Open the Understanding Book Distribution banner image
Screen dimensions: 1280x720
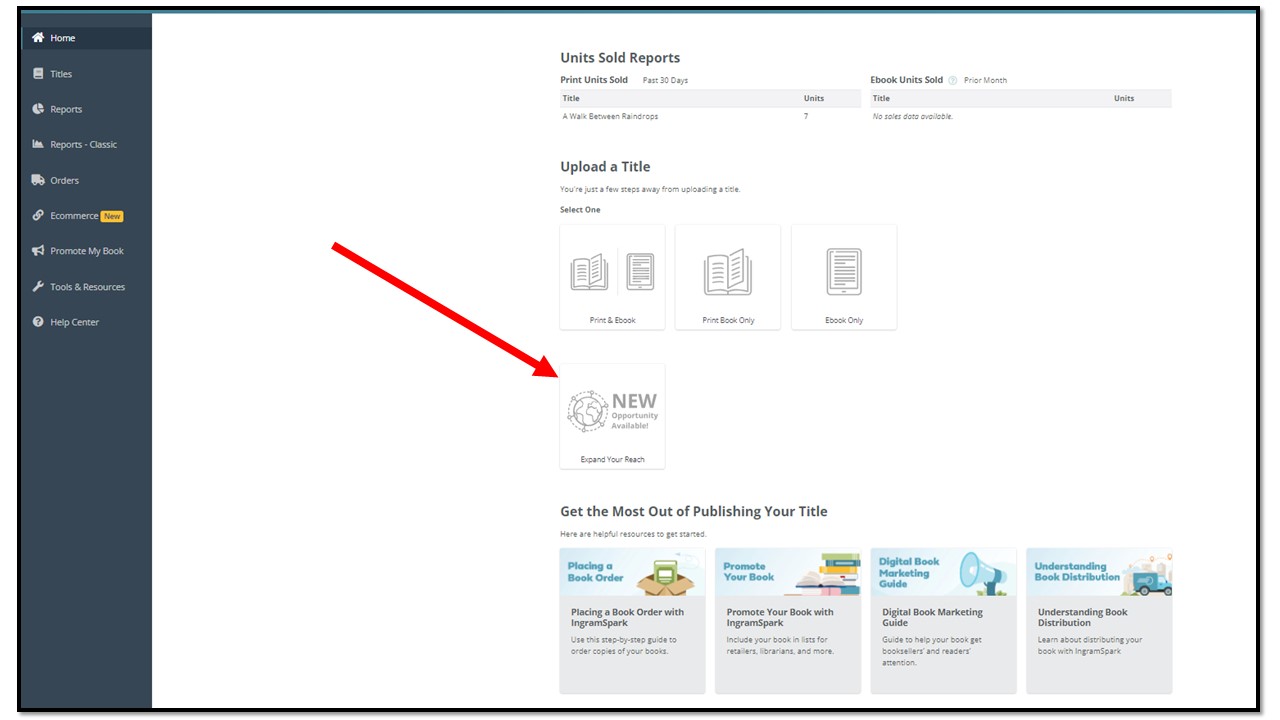click(1099, 572)
